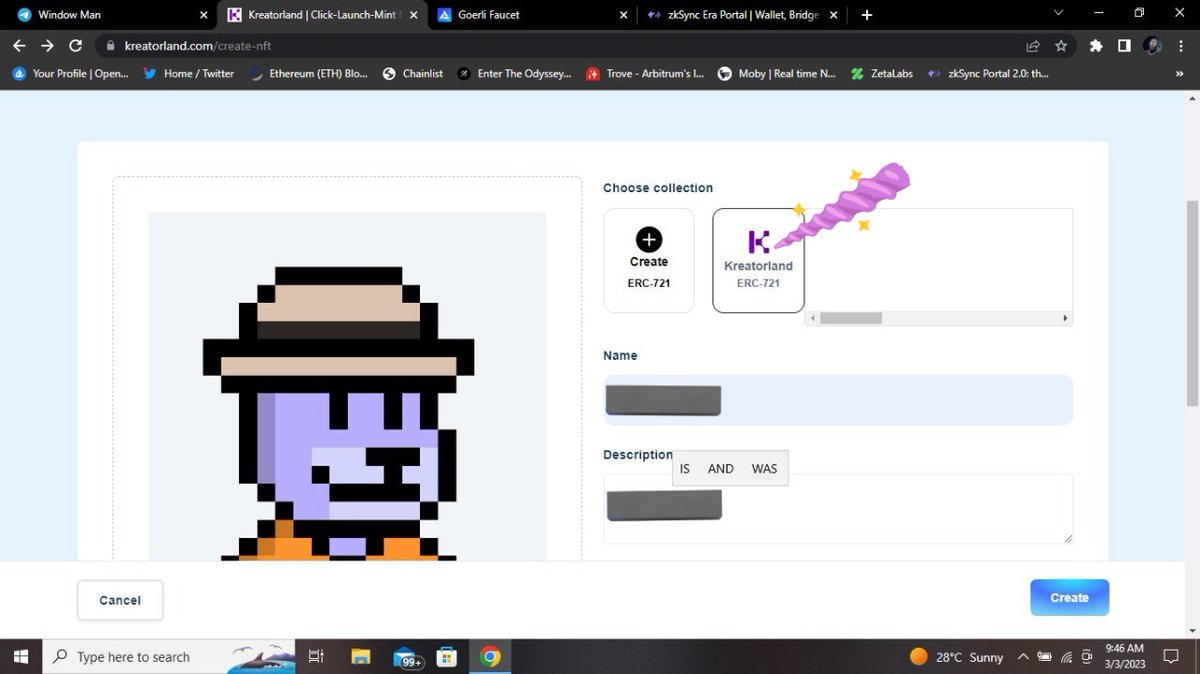Click the browser forward arrow
Screen dimensions: 1200x674
(x=47, y=46)
